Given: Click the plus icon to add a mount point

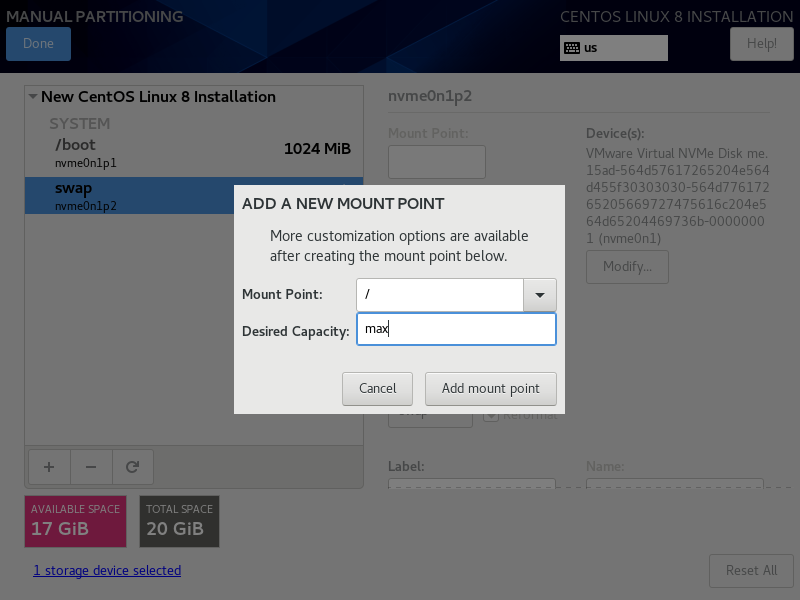Looking at the screenshot, I should [x=49, y=467].
